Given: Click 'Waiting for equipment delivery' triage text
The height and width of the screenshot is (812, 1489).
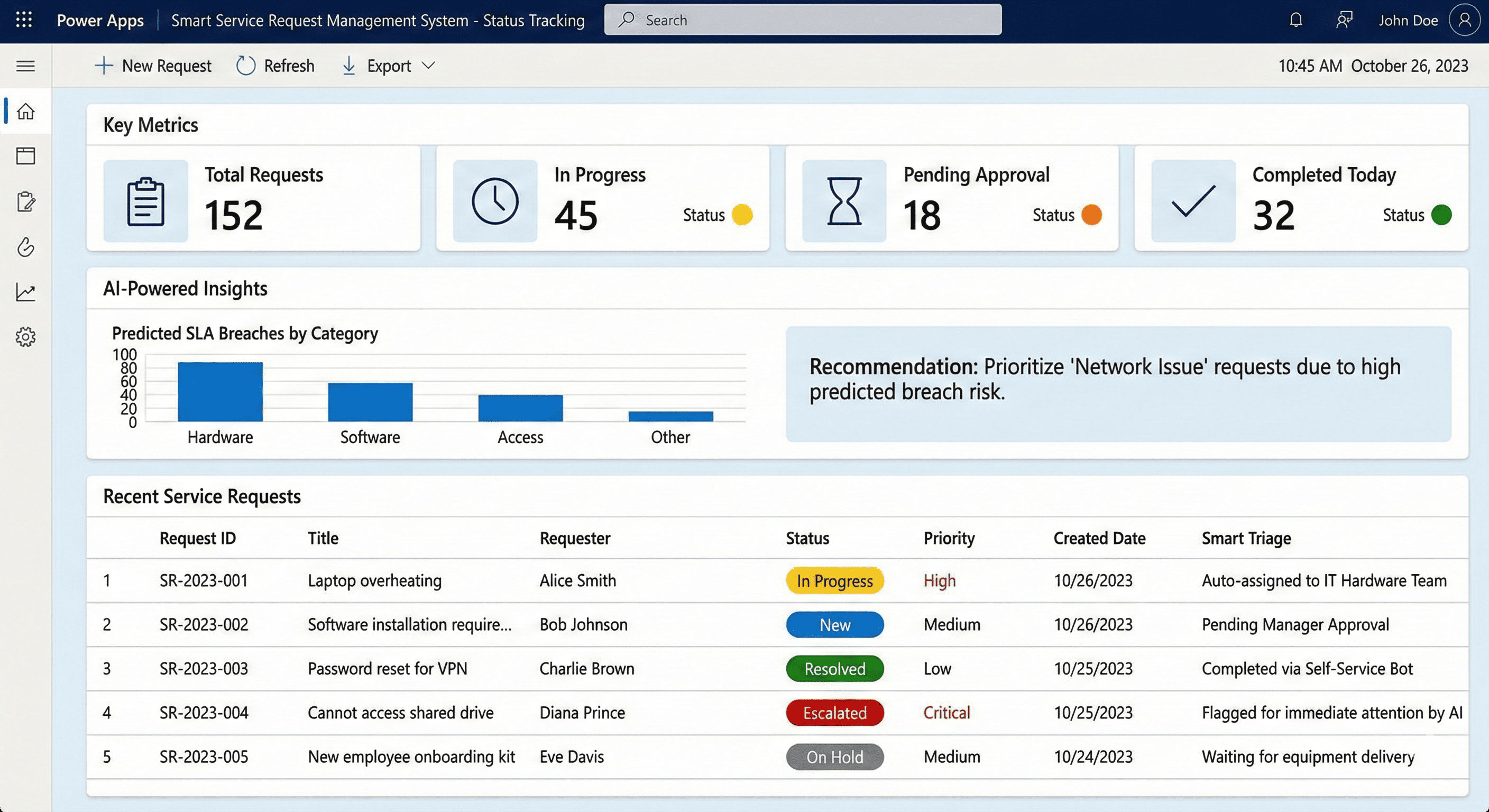Looking at the screenshot, I should [x=1308, y=756].
